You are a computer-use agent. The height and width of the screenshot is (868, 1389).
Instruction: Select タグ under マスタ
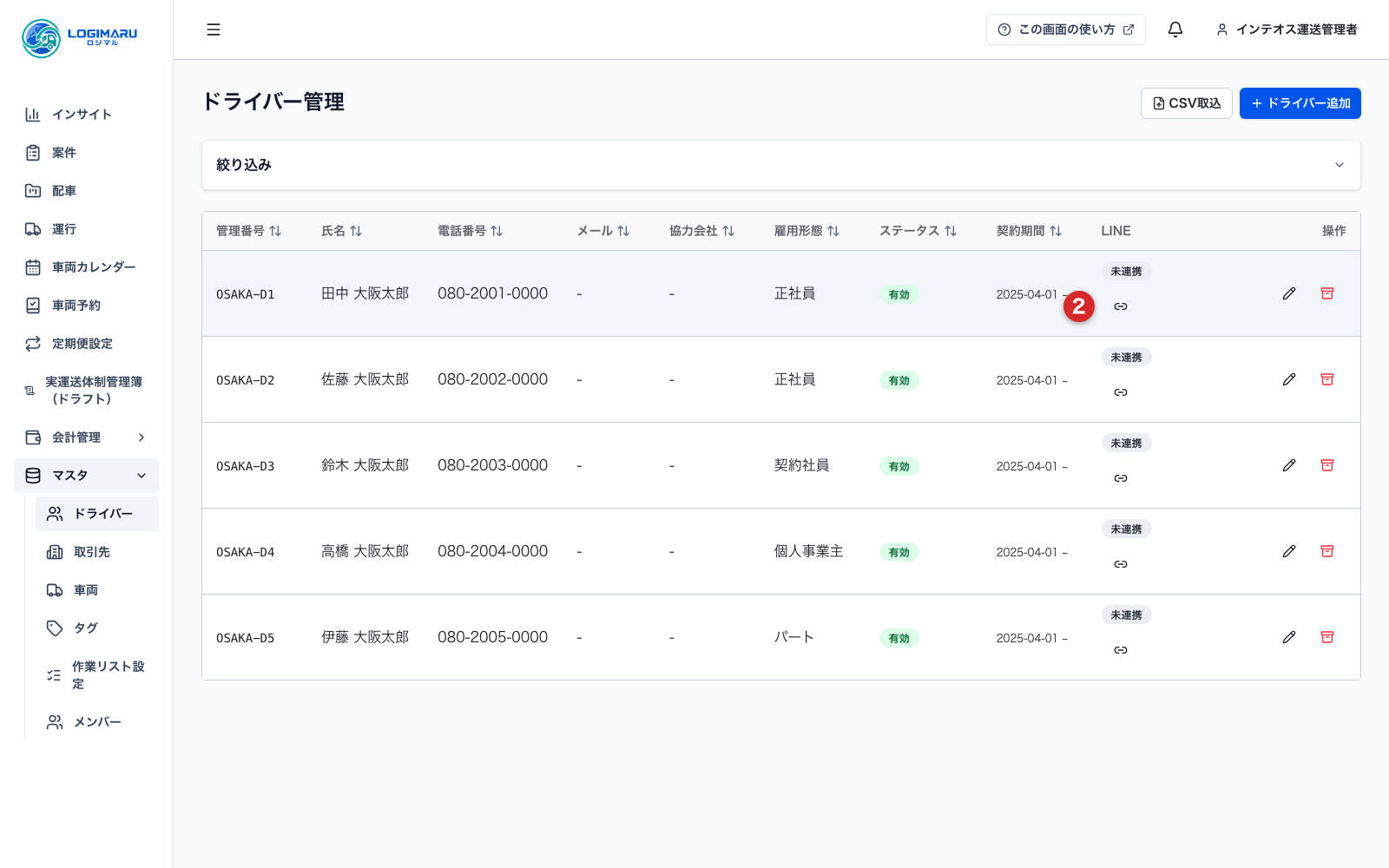97,628
